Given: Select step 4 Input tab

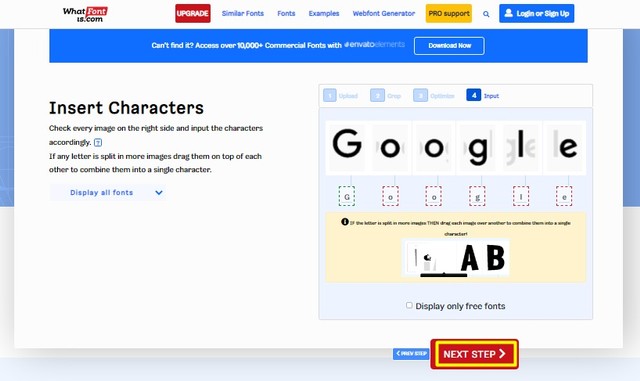Looking at the screenshot, I should [483, 96].
